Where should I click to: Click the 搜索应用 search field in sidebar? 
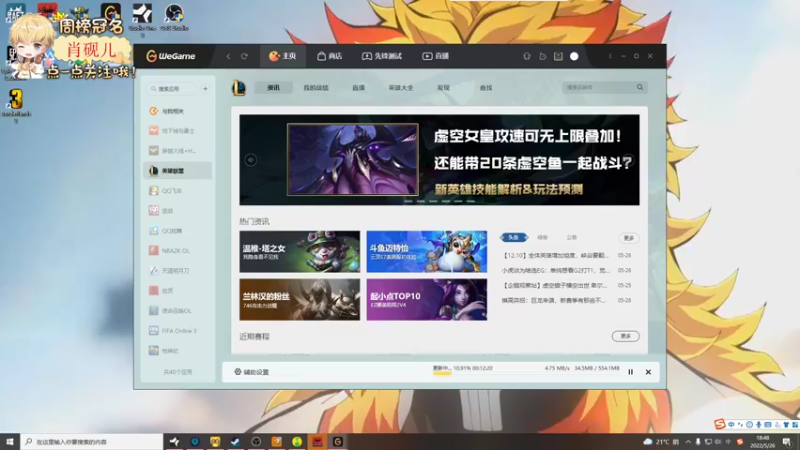(x=172, y=89)
